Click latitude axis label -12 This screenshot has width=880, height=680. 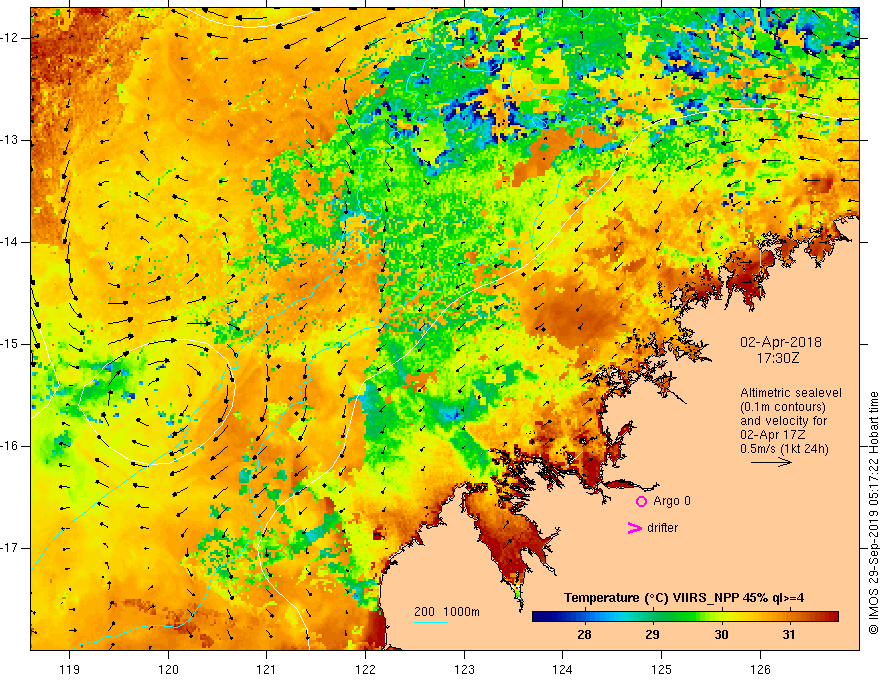click(x=11, y=38)
